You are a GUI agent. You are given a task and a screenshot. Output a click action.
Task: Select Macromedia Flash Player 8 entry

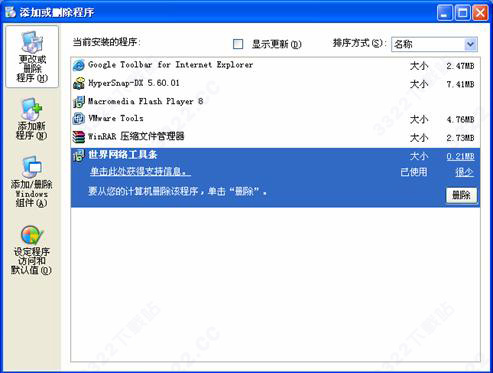(275, 101)
